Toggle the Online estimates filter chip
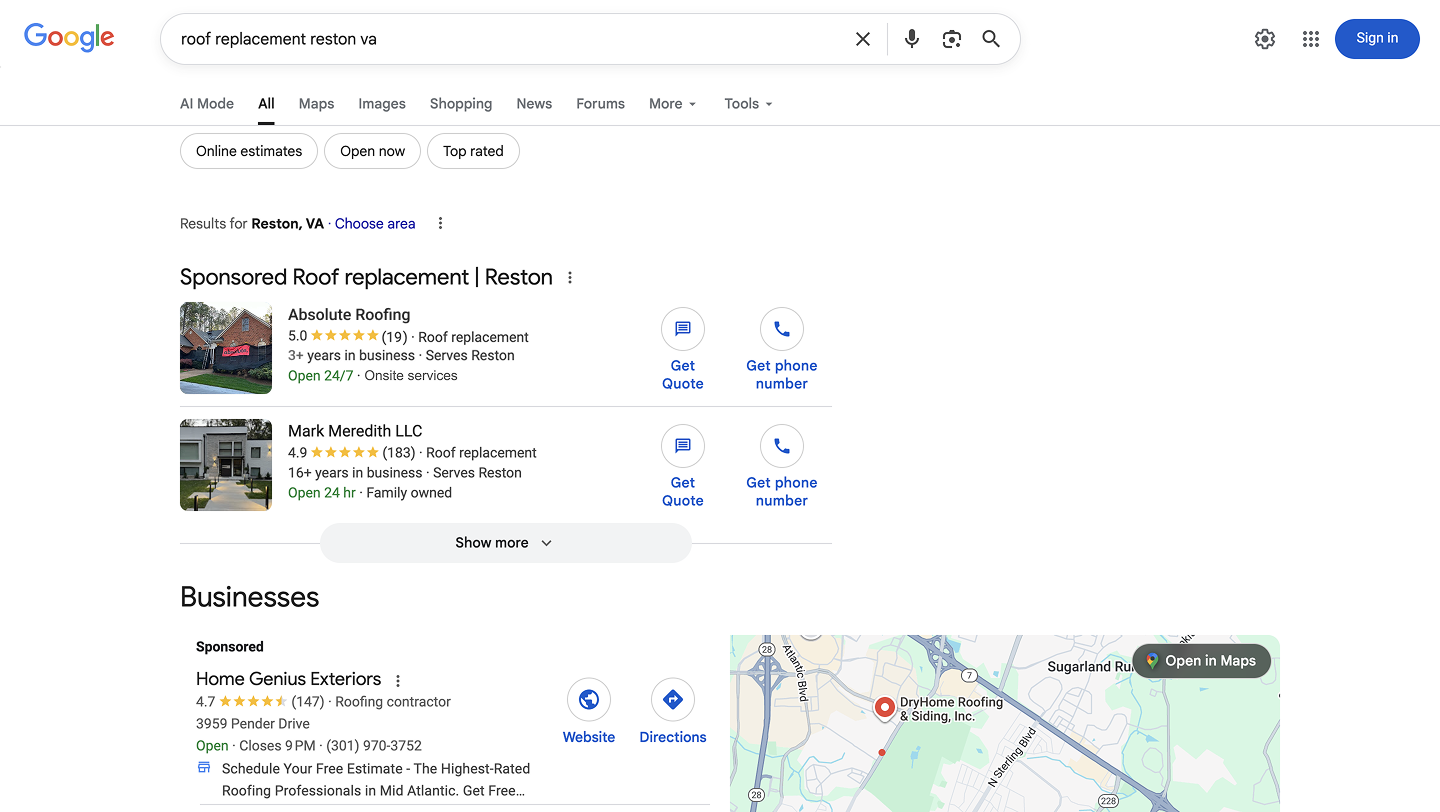 point(249,151)
